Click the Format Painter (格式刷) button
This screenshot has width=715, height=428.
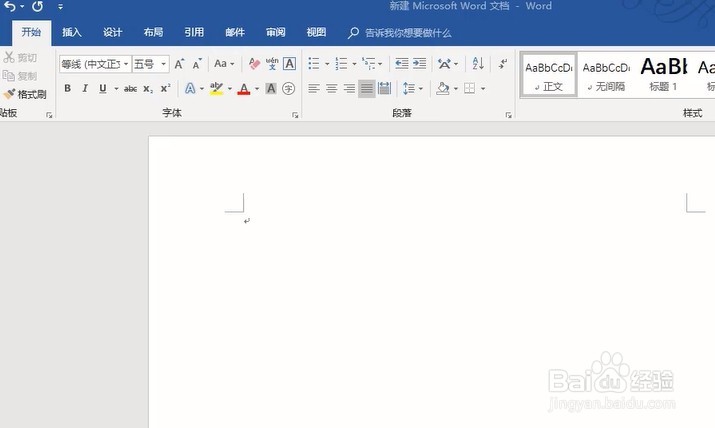coord(25,94)
